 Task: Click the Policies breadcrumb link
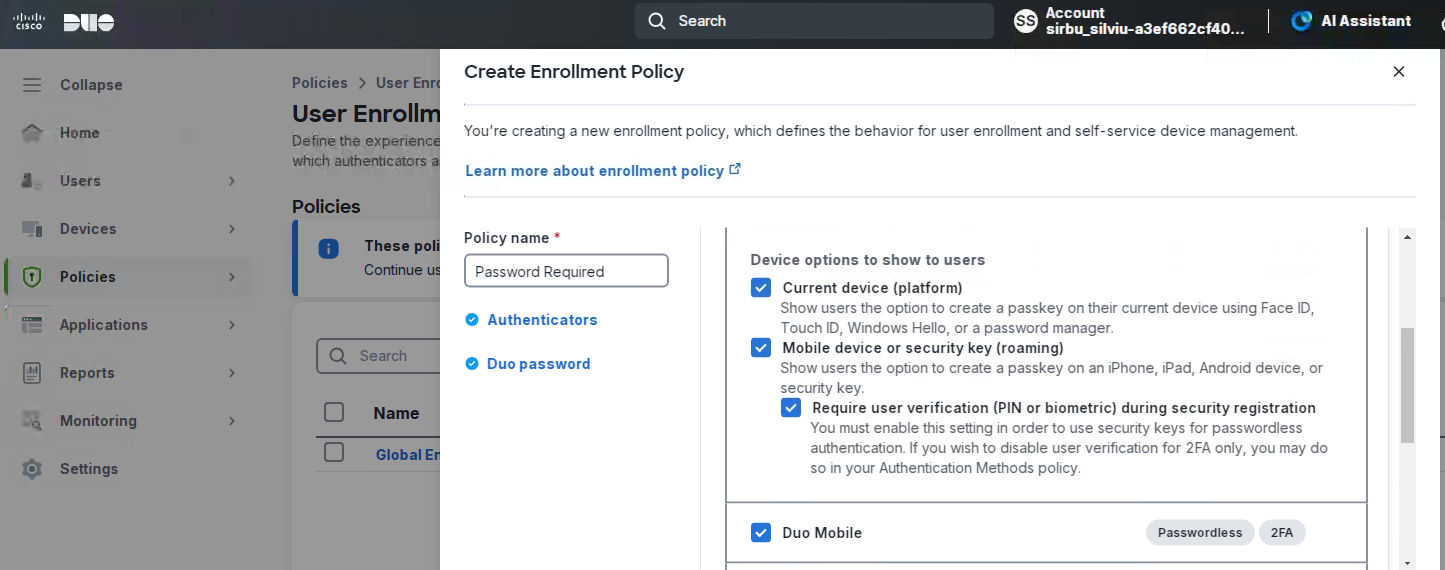(320, 83)
